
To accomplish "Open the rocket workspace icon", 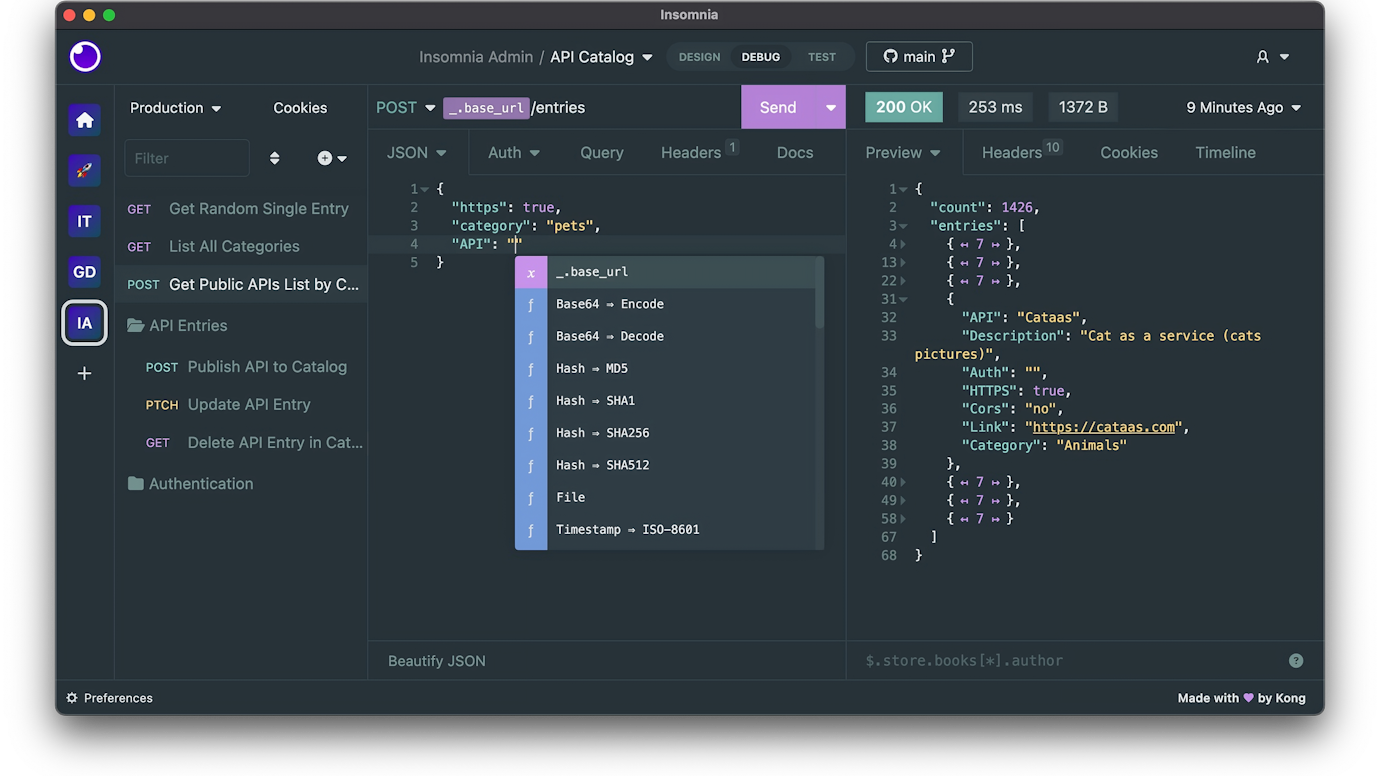I will point(84,170).
